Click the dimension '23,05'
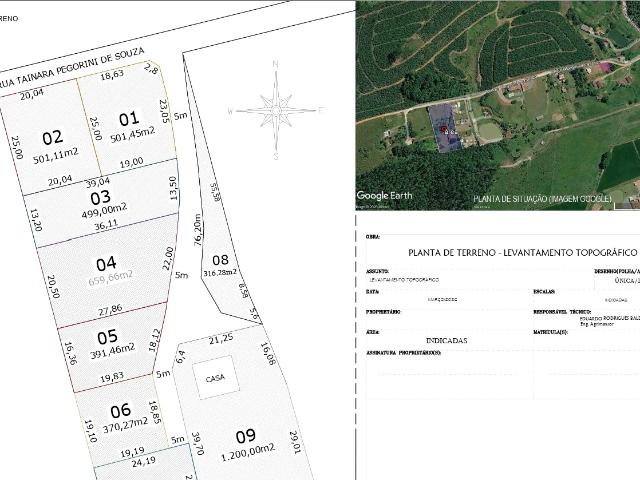640x480 pixels. click(x=164, y=111)
